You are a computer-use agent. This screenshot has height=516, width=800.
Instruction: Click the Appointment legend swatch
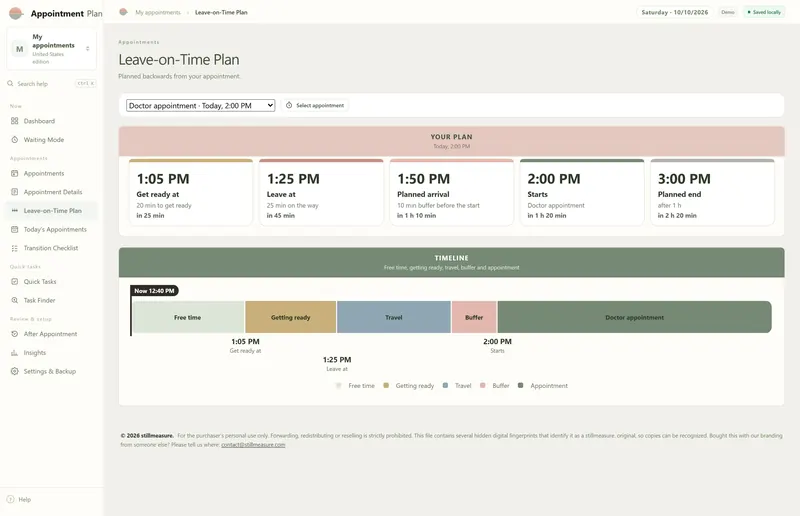click(520, 385)
